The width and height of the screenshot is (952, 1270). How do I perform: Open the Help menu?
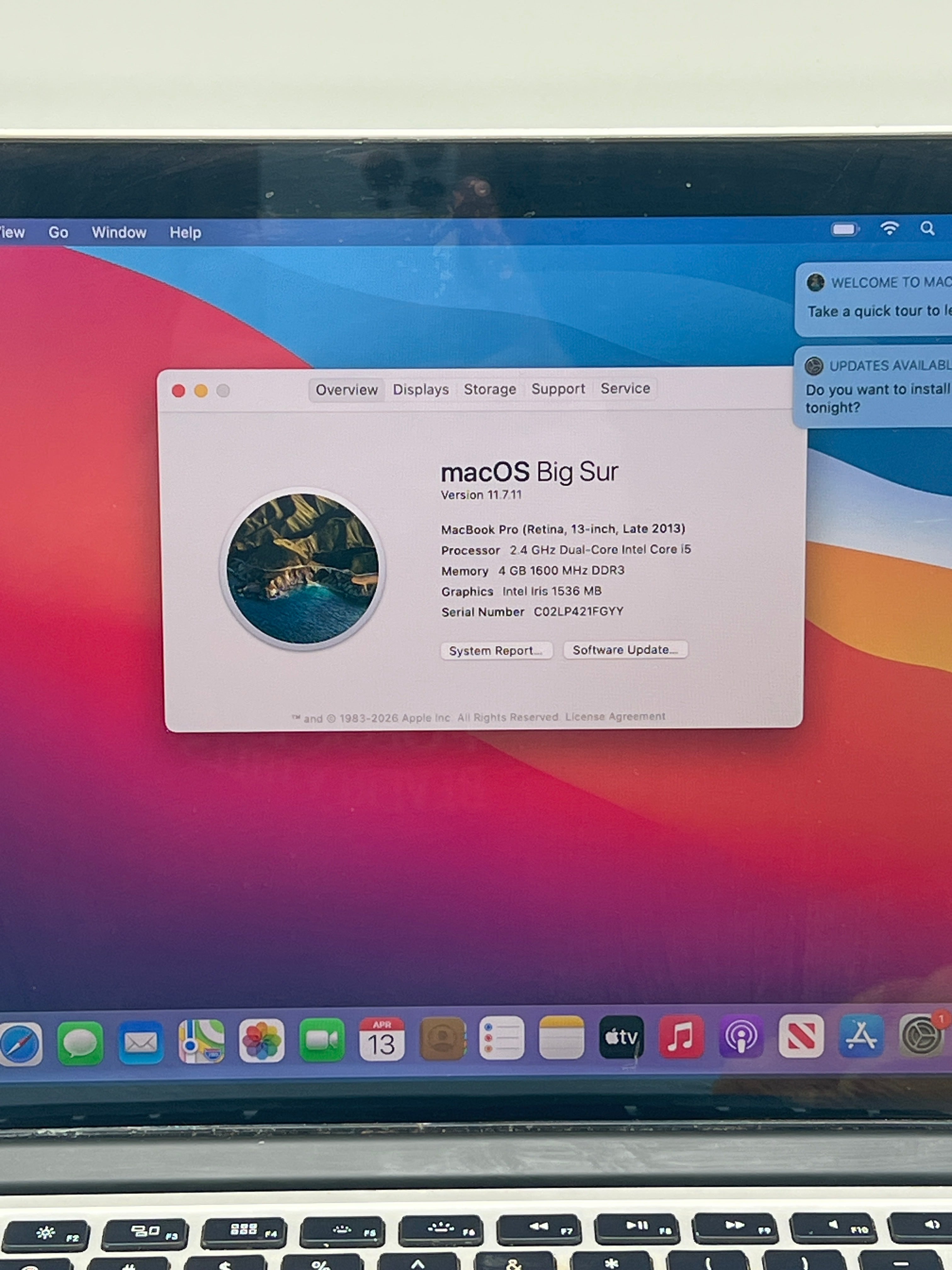tap(185, 232)
